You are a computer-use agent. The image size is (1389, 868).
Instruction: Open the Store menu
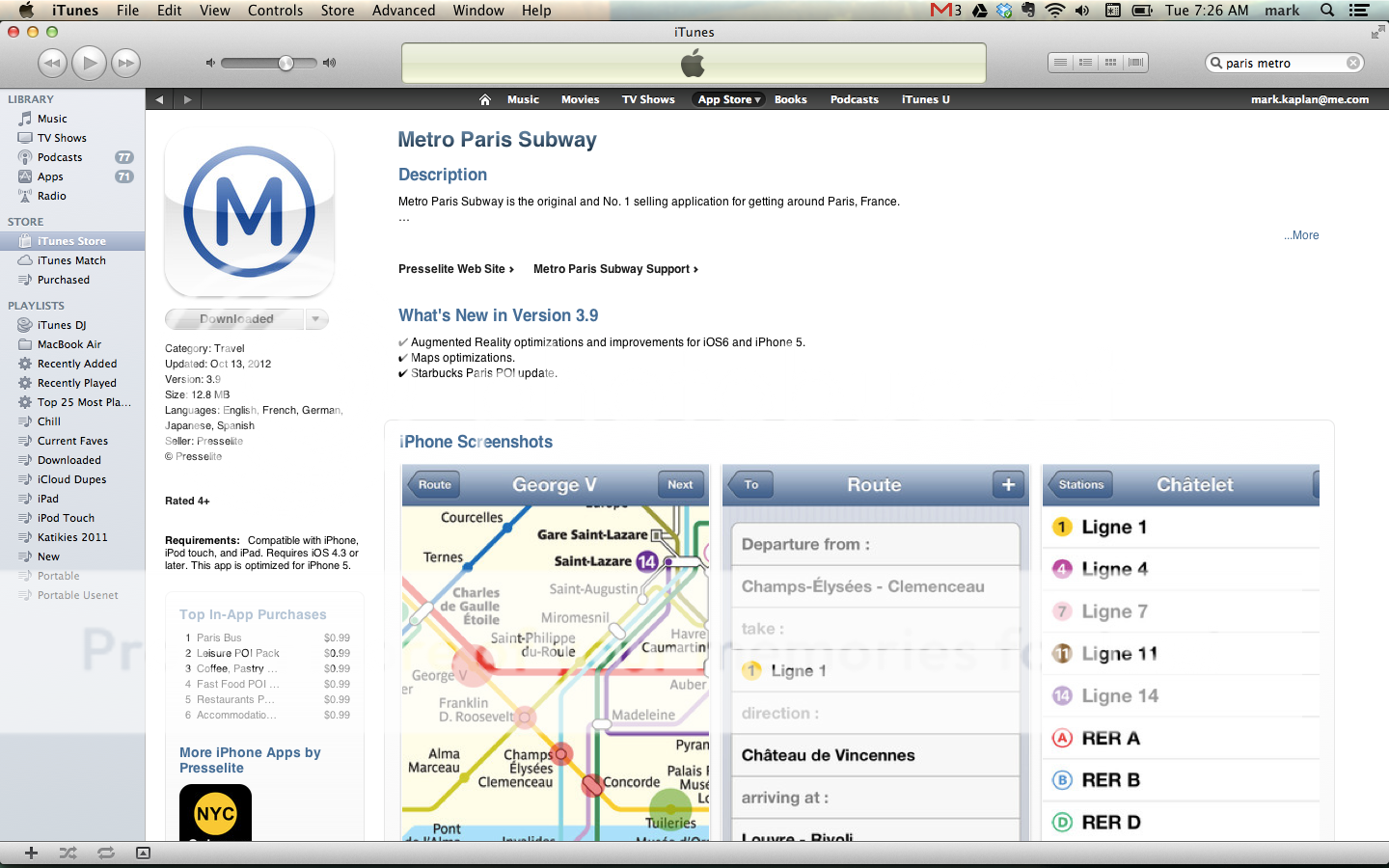tap(338, 10)
